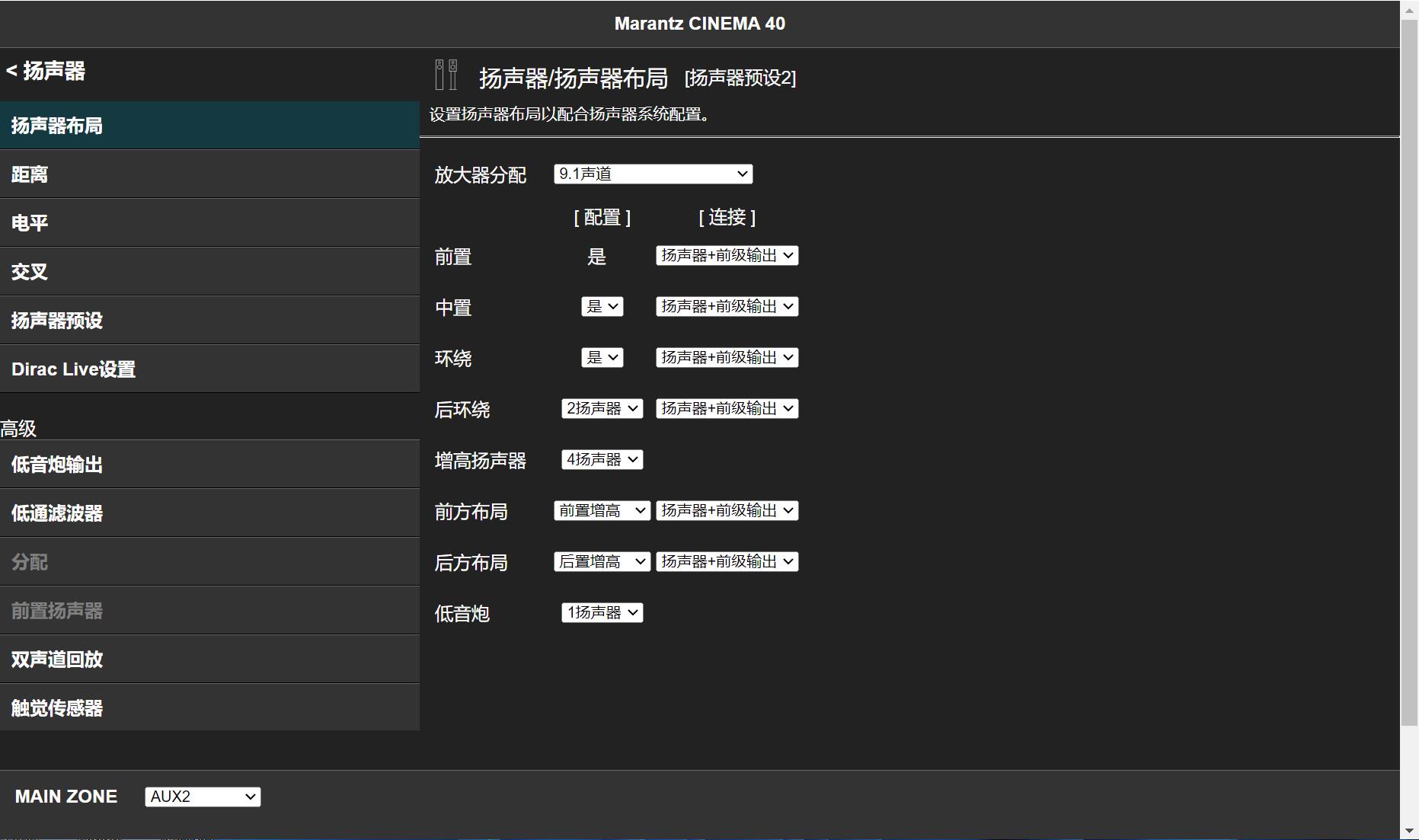This screenshot has width=1419, height=840.
Task: Open the 扬声器预设 section
Action: (209, 320)
